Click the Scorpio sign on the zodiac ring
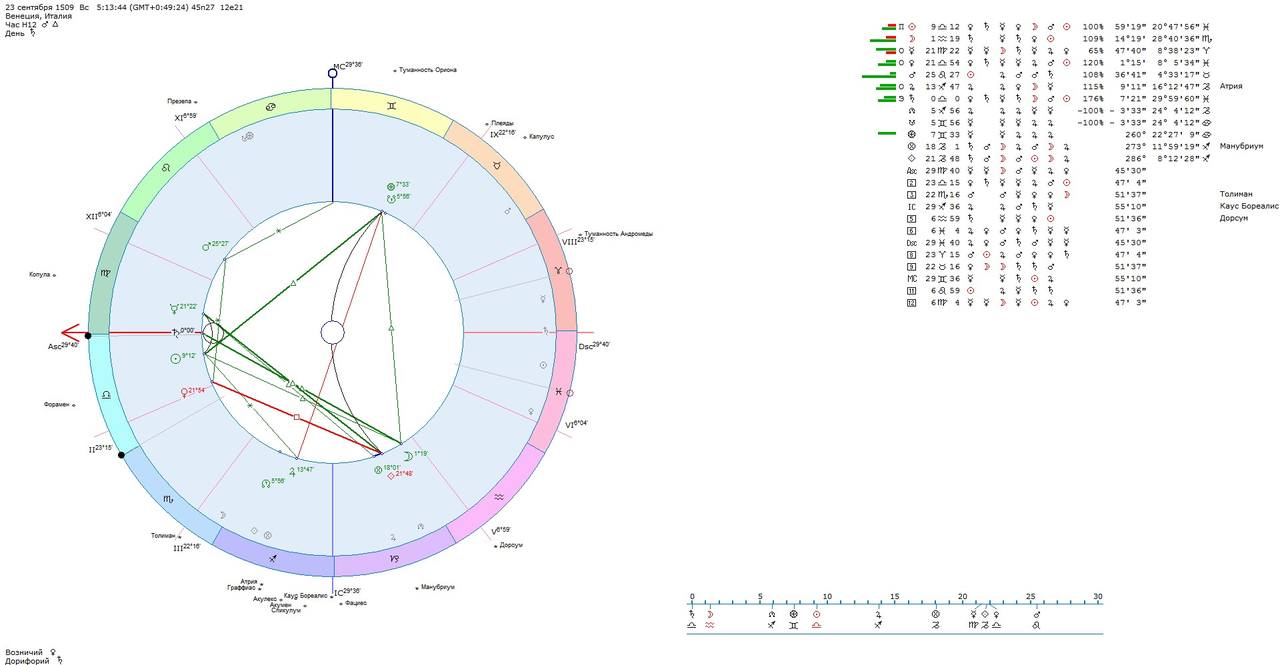 [168, 497]
